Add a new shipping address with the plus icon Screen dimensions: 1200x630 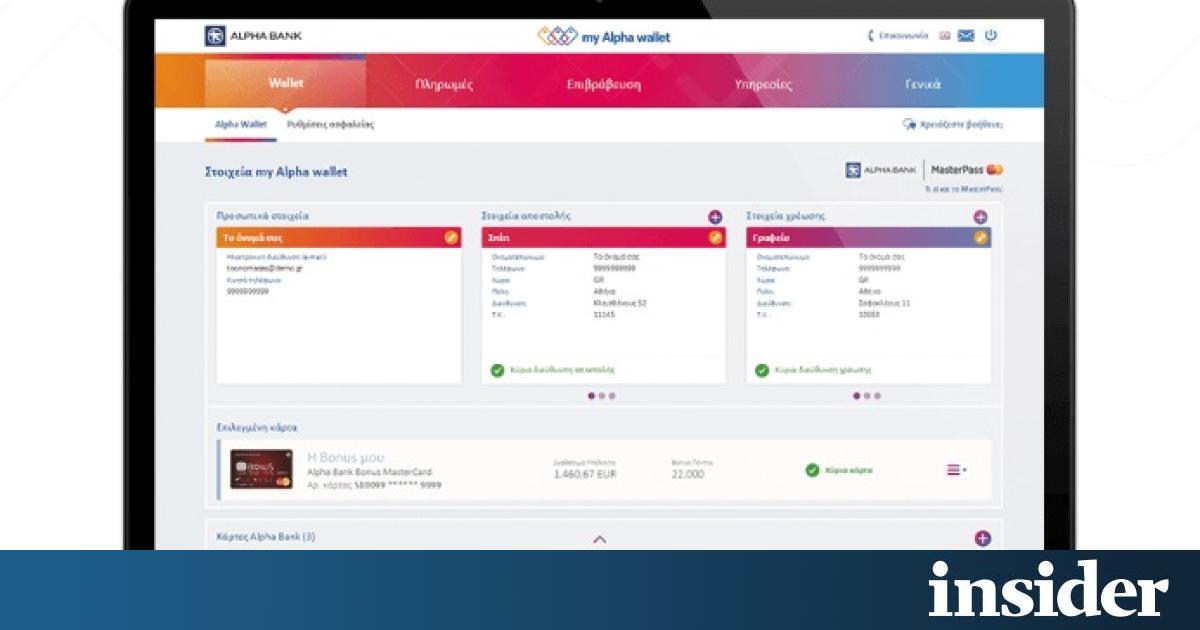click(715, 216)
